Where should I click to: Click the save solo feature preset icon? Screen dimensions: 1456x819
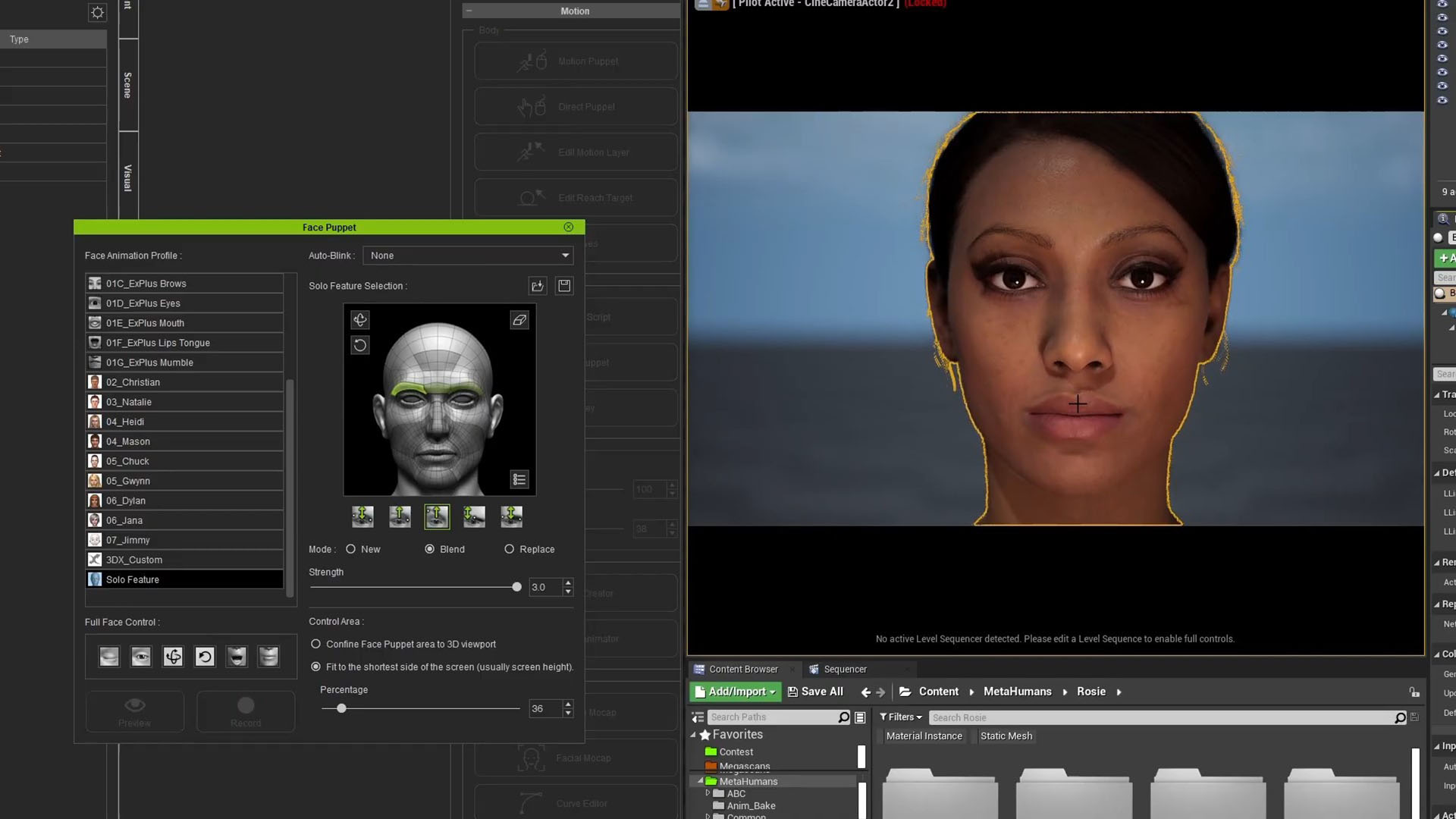pyautogui.click(x=564, y=286)
